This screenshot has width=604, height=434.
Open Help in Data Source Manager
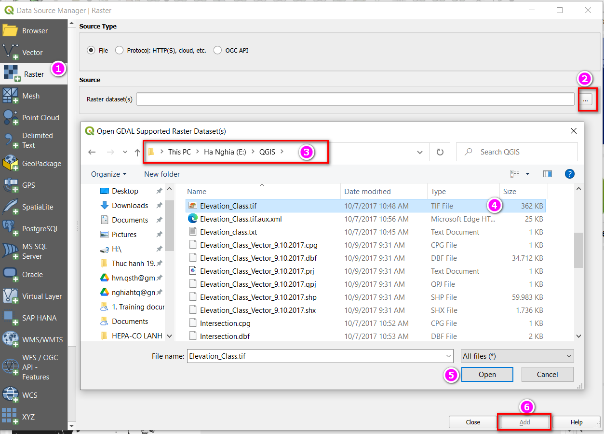(x=576, y=422)
